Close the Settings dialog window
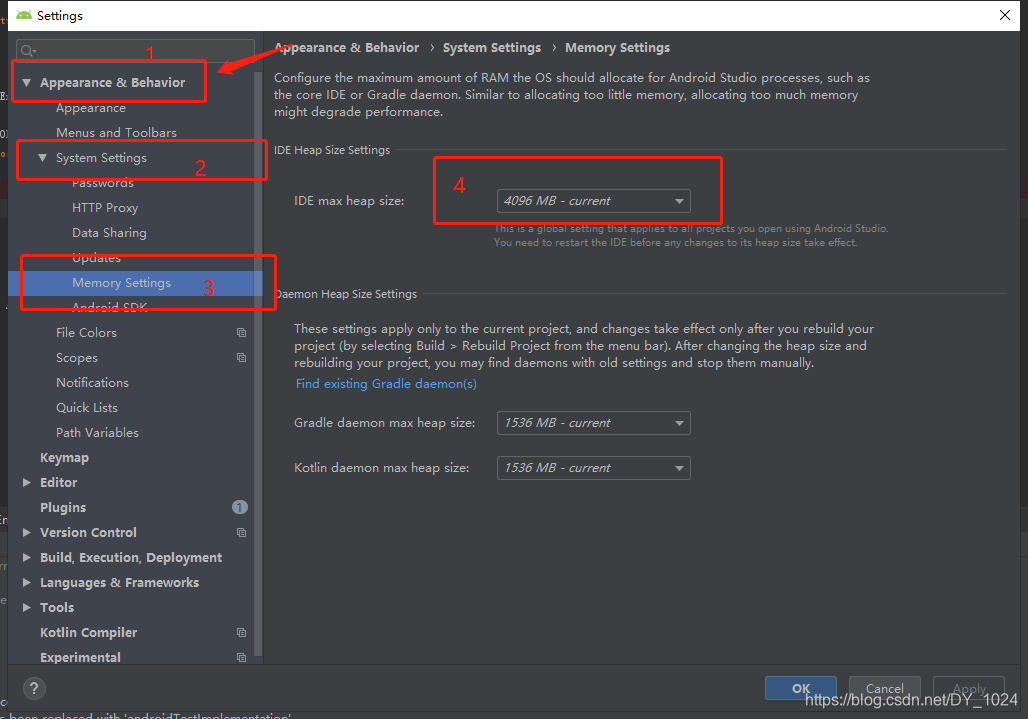The height and width of the screenshot is (719, 1028). [x=1004, y=15]
